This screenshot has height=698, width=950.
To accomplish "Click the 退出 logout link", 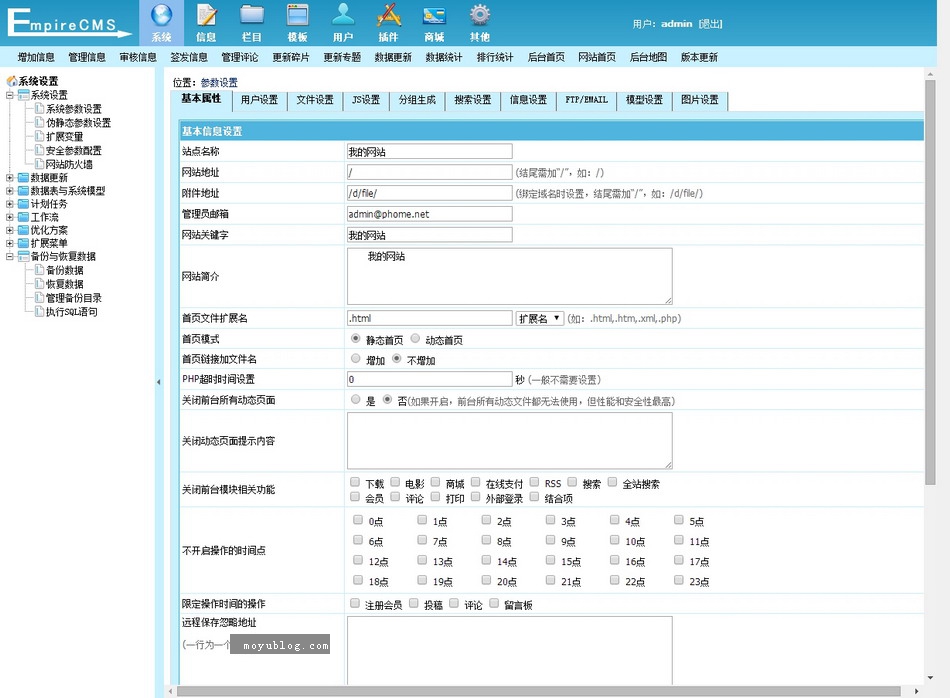I will pos(711,24).
